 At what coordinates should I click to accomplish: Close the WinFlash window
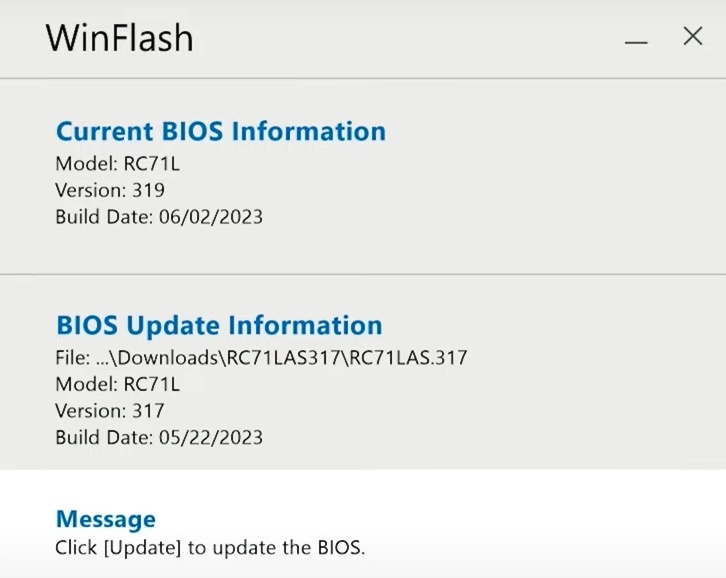click(693, 36)
